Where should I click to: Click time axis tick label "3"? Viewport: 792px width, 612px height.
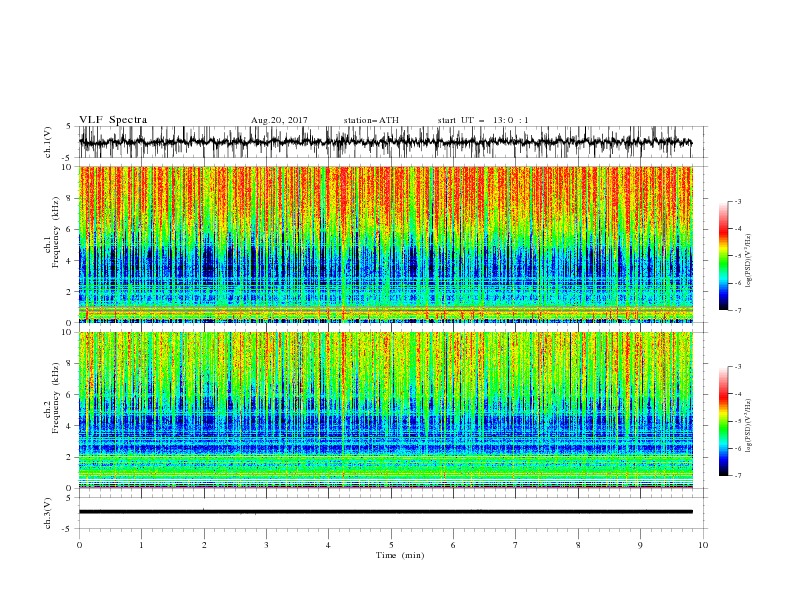[x=266, y=545]
